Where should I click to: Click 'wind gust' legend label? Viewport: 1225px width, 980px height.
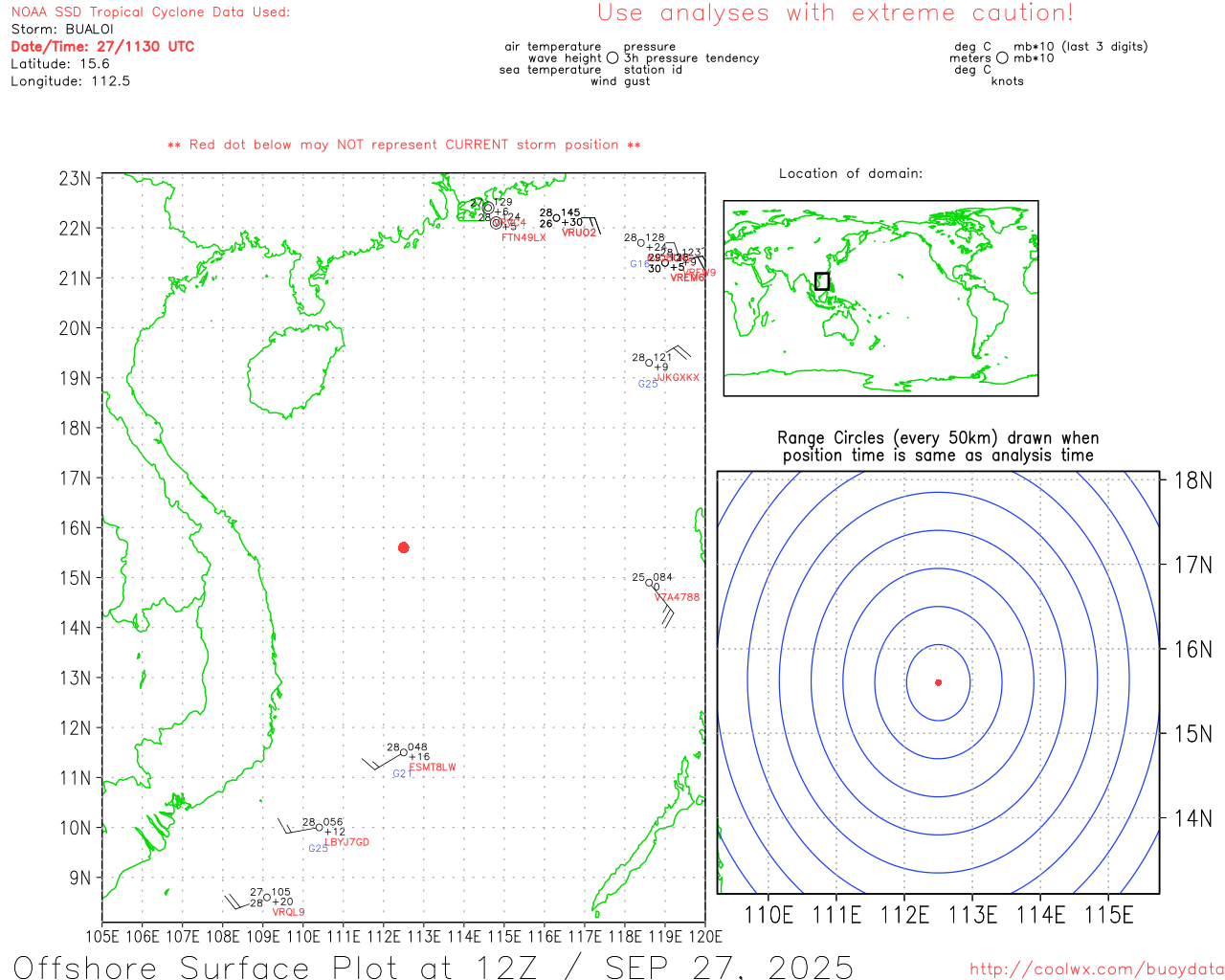tap(620, 81)
